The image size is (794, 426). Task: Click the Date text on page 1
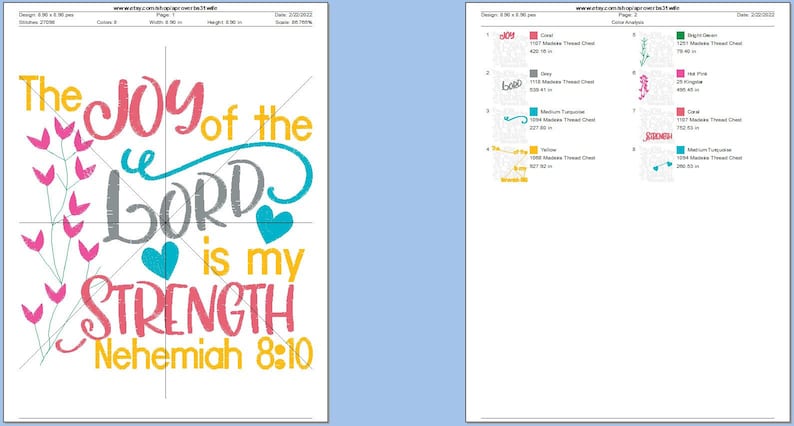(x=294, y=15)
